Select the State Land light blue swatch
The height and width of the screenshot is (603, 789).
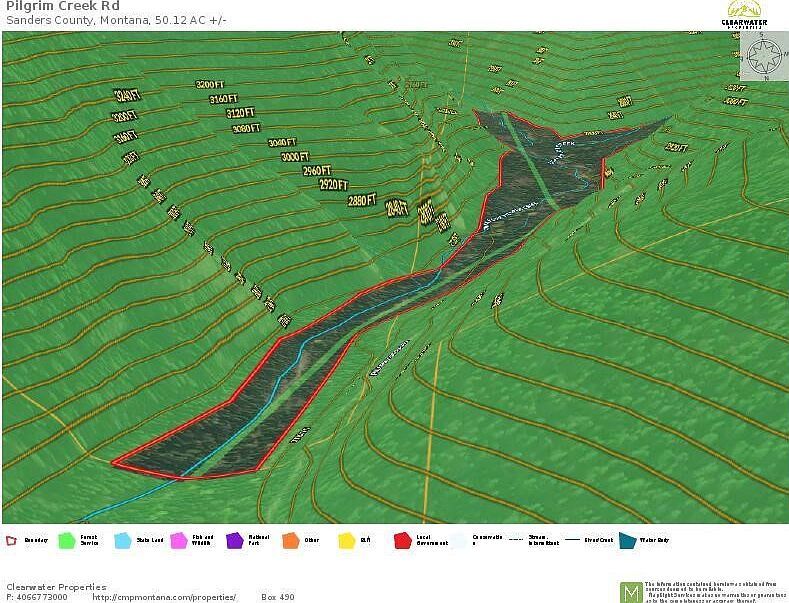(x=123, y=541)
